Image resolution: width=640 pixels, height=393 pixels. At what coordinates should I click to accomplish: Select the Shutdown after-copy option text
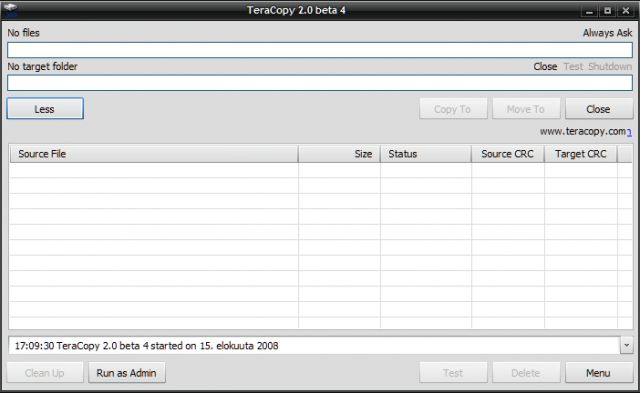(x=610, y=67)
